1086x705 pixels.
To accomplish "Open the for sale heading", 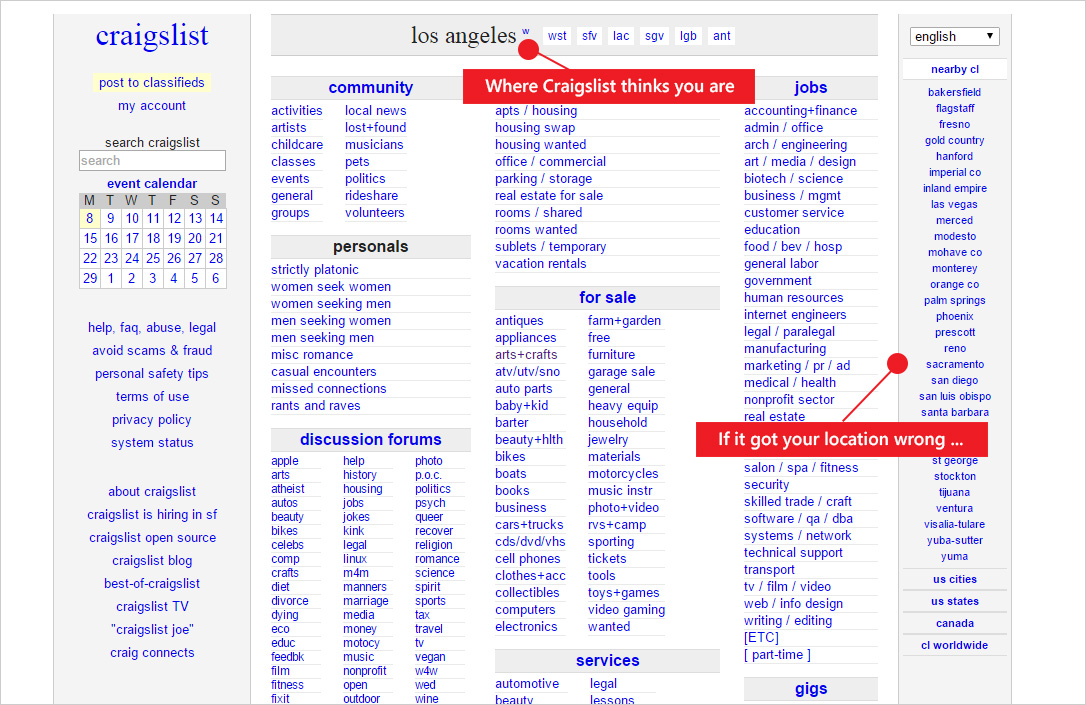I will (607, 297).
